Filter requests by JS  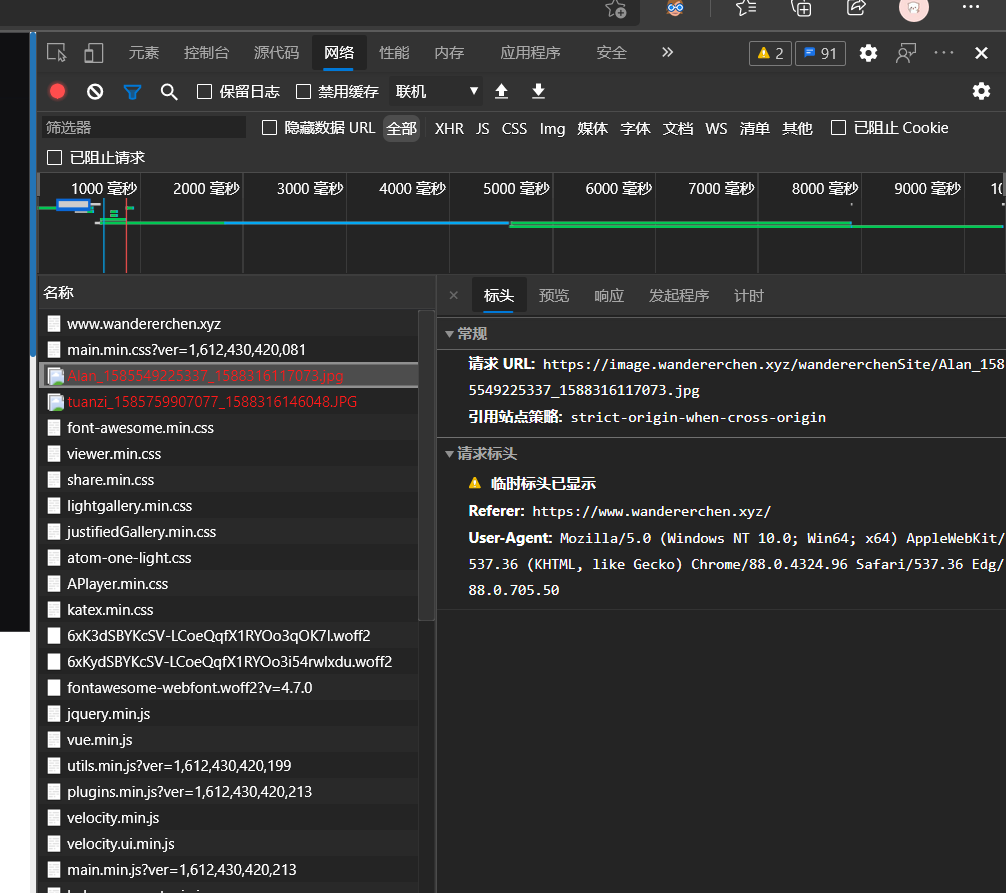[482, 128]
